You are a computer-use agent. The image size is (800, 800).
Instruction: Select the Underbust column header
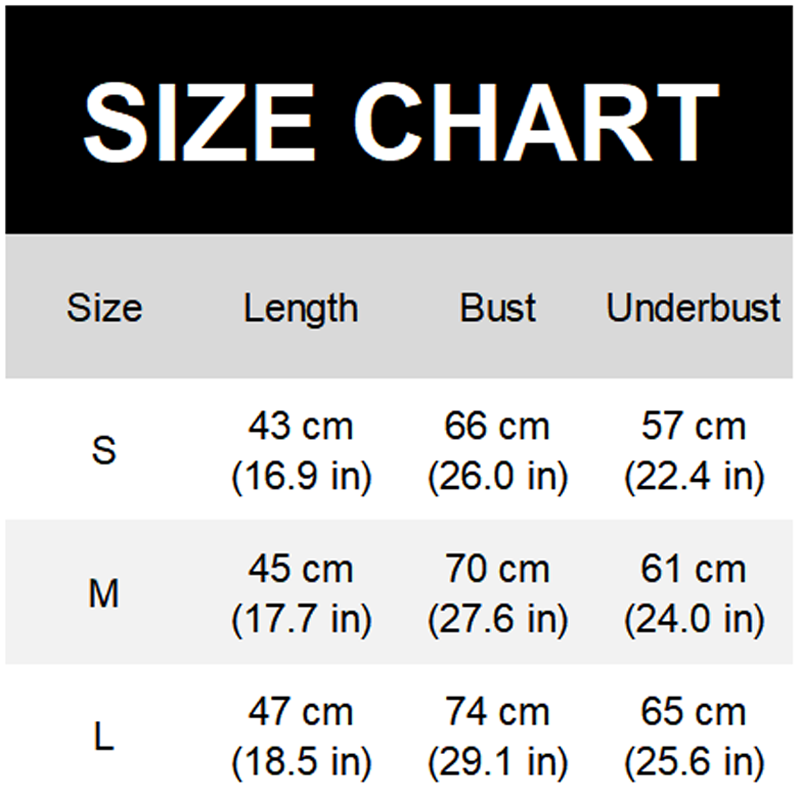point(693,308)
